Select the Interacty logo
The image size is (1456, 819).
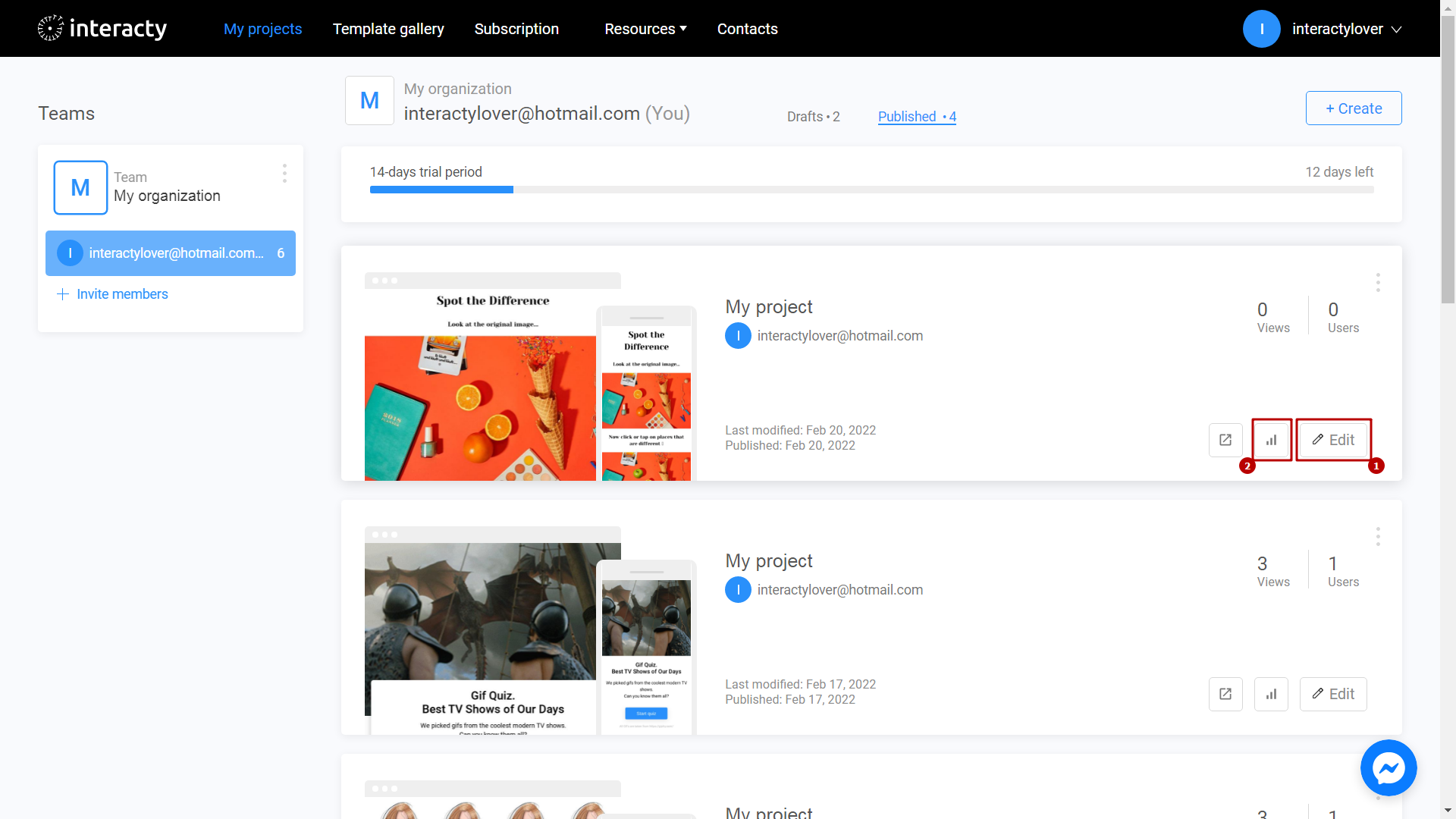[x=101, y=28]
